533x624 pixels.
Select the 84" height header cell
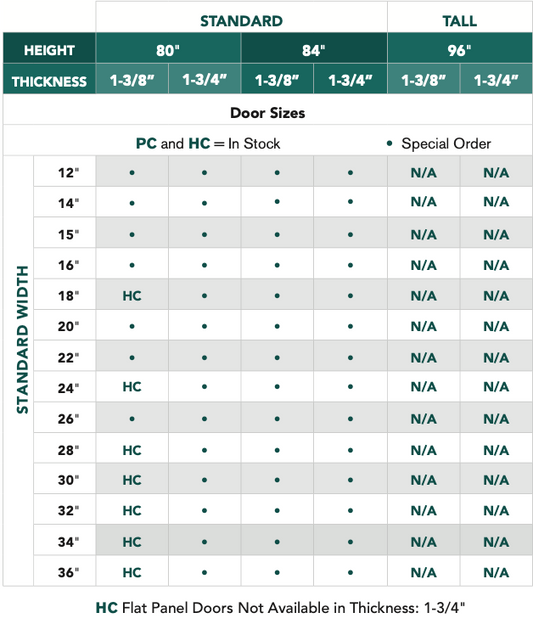click(314, 50)
